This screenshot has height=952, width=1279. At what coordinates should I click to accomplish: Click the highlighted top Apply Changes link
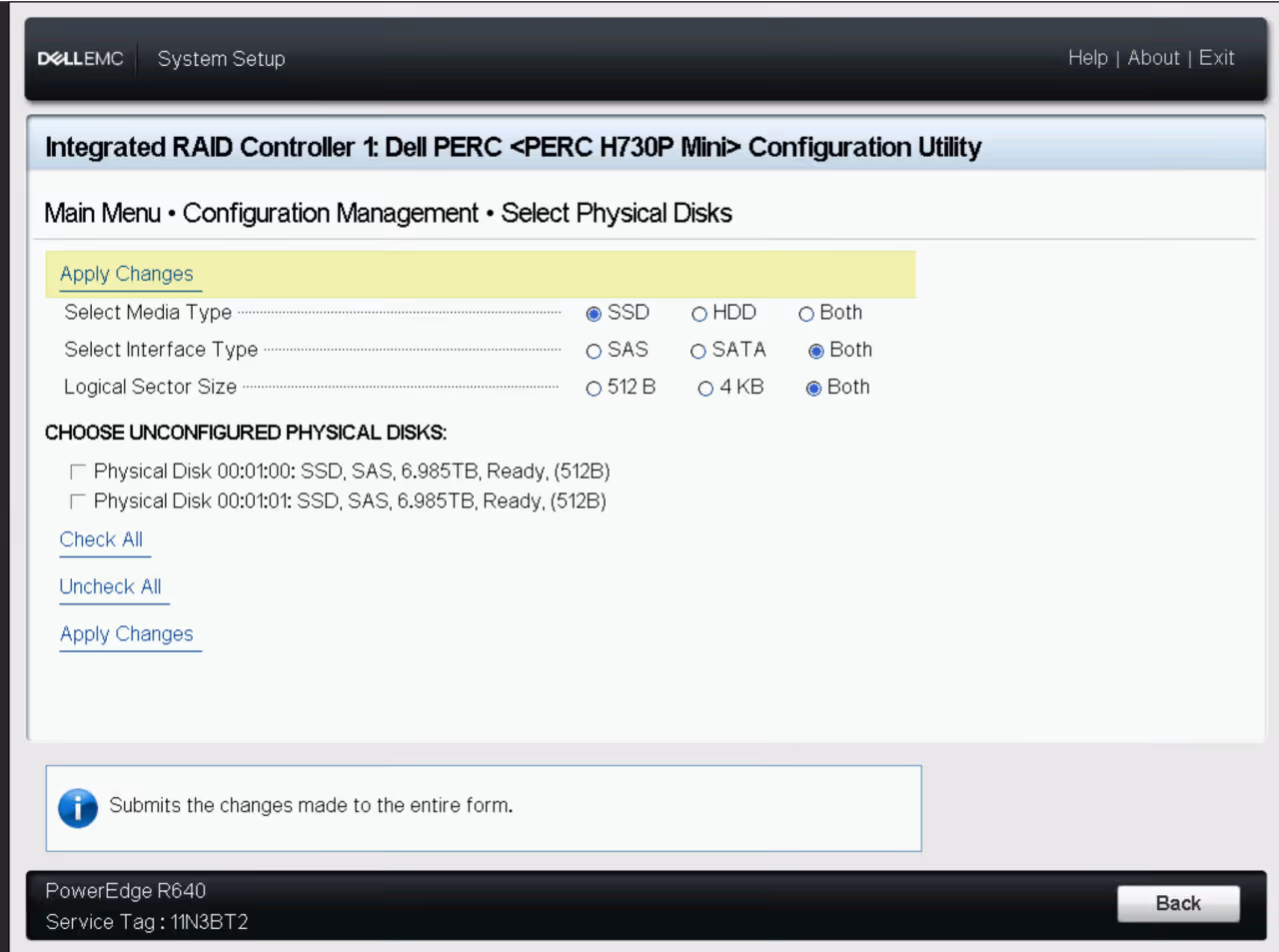[127, 274]
